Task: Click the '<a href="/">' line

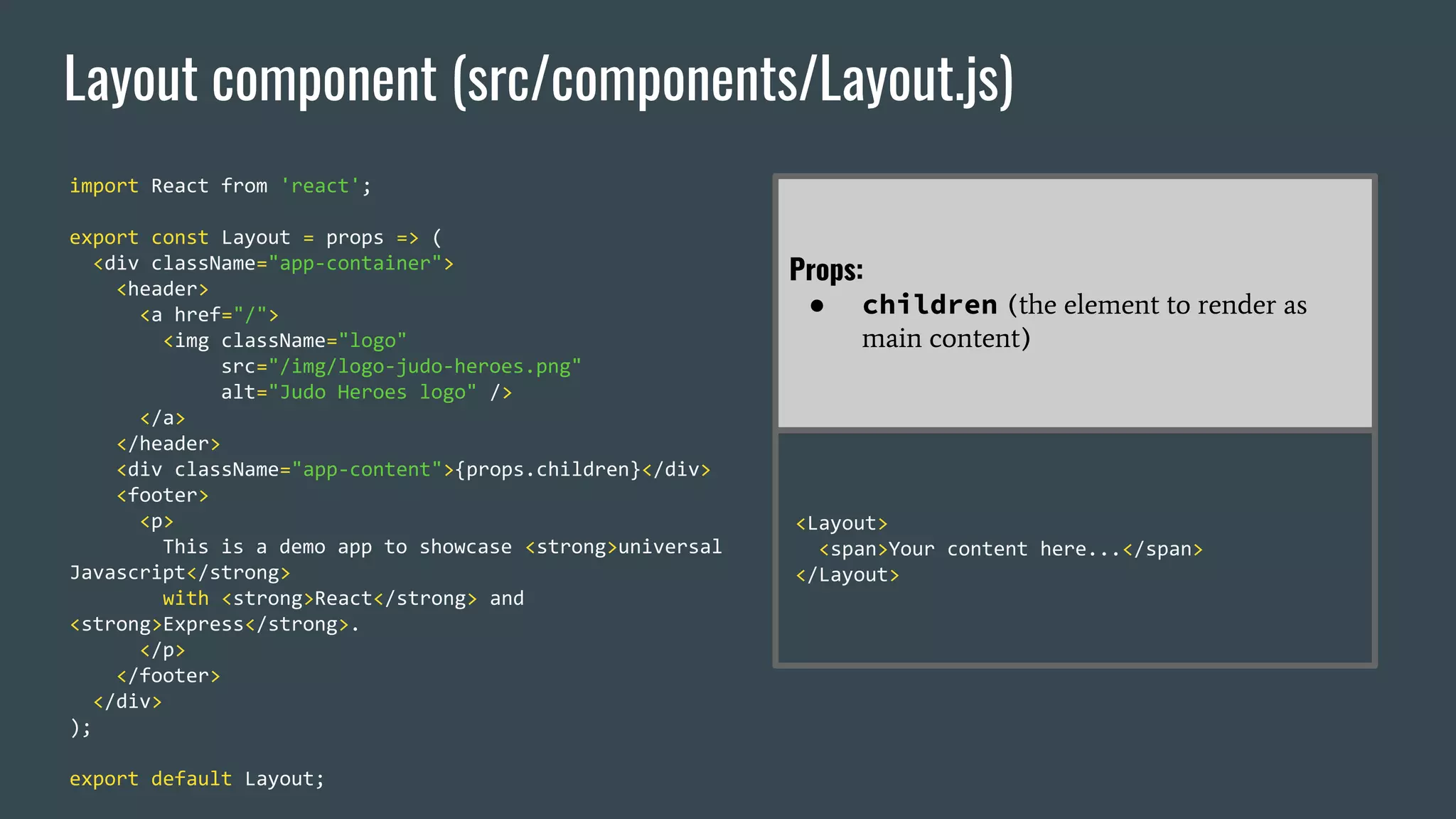Action: 209,315
